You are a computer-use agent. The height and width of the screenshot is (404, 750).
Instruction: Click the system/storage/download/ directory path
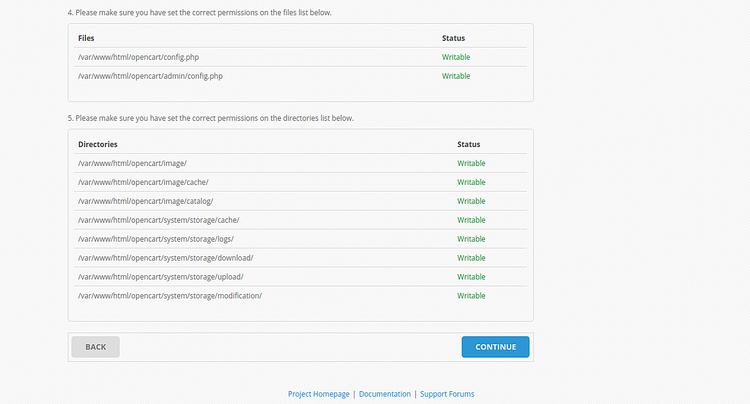pos(165,258)
